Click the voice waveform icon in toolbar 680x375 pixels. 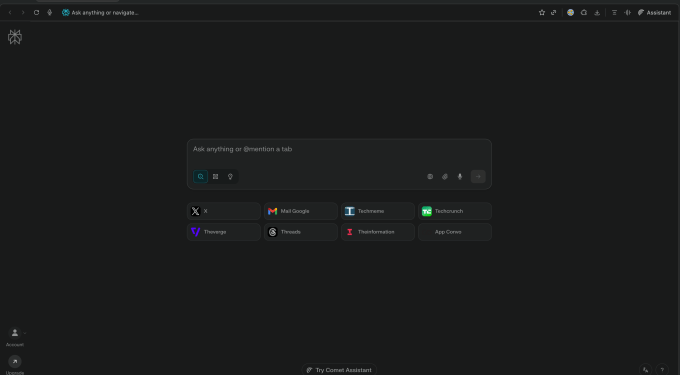pyautogui.click(x=627, y=13)
